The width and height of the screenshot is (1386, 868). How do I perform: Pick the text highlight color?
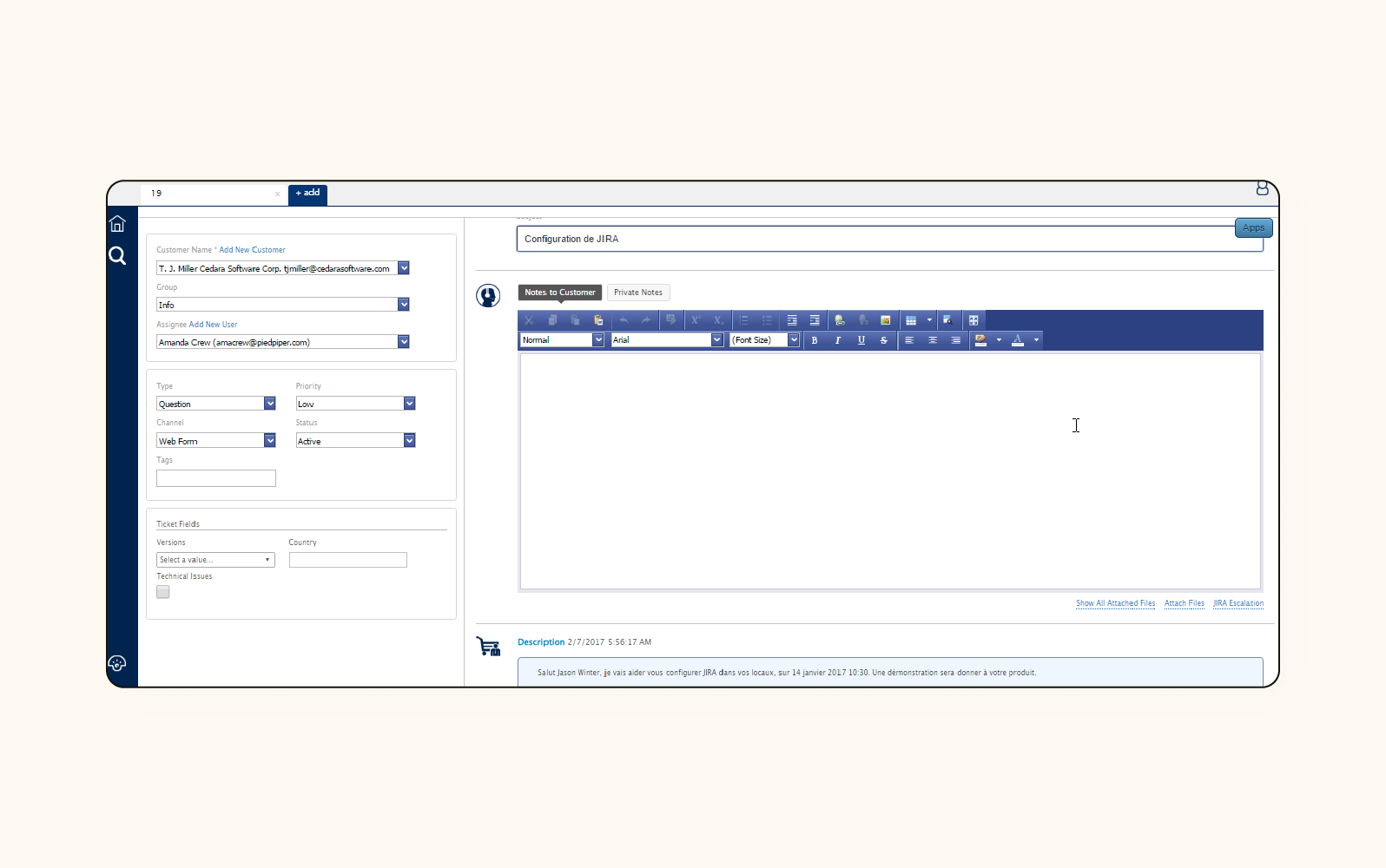980,340
